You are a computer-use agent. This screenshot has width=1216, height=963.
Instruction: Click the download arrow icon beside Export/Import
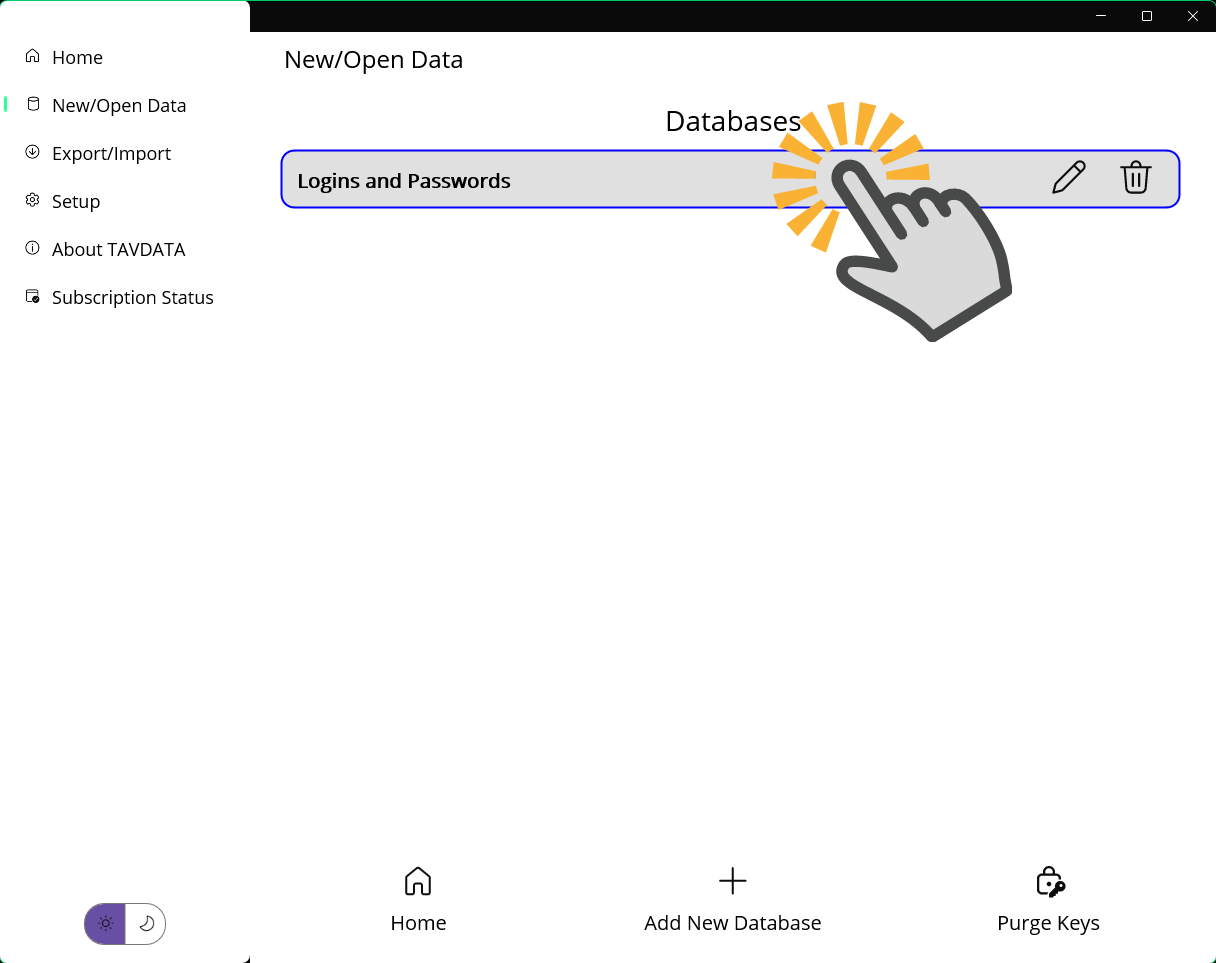coord(33,152)
